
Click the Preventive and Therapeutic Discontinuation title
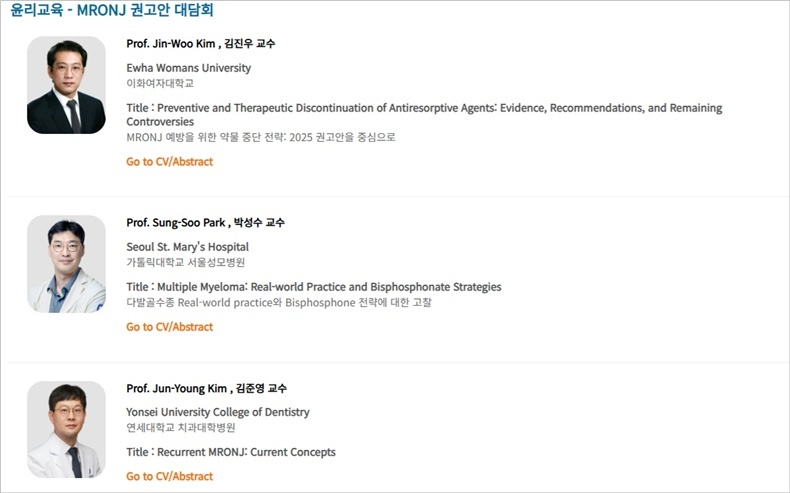click(x=424, y=108)
